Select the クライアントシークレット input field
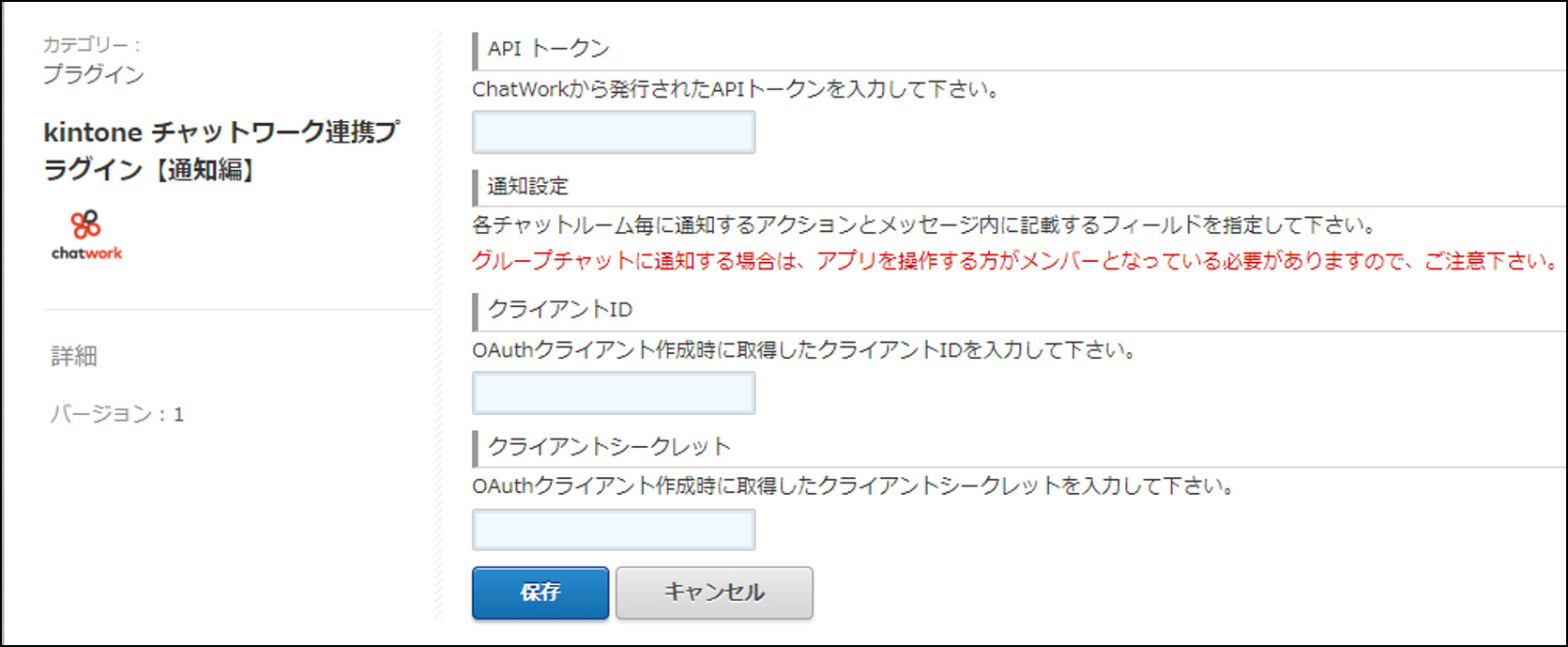Image resolution: width=1568 pixels, height=647 pixels. (614, 530)
